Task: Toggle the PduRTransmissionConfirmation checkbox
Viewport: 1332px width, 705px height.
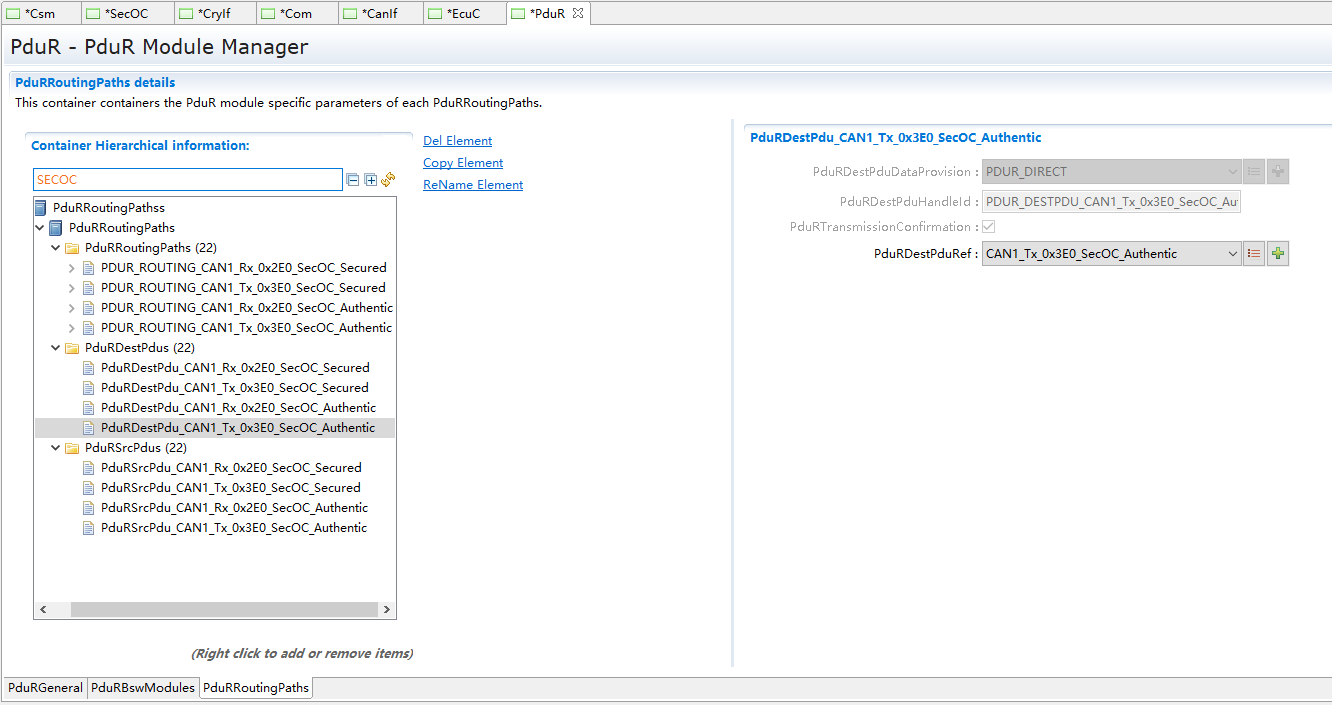Action: coord(988,227)
